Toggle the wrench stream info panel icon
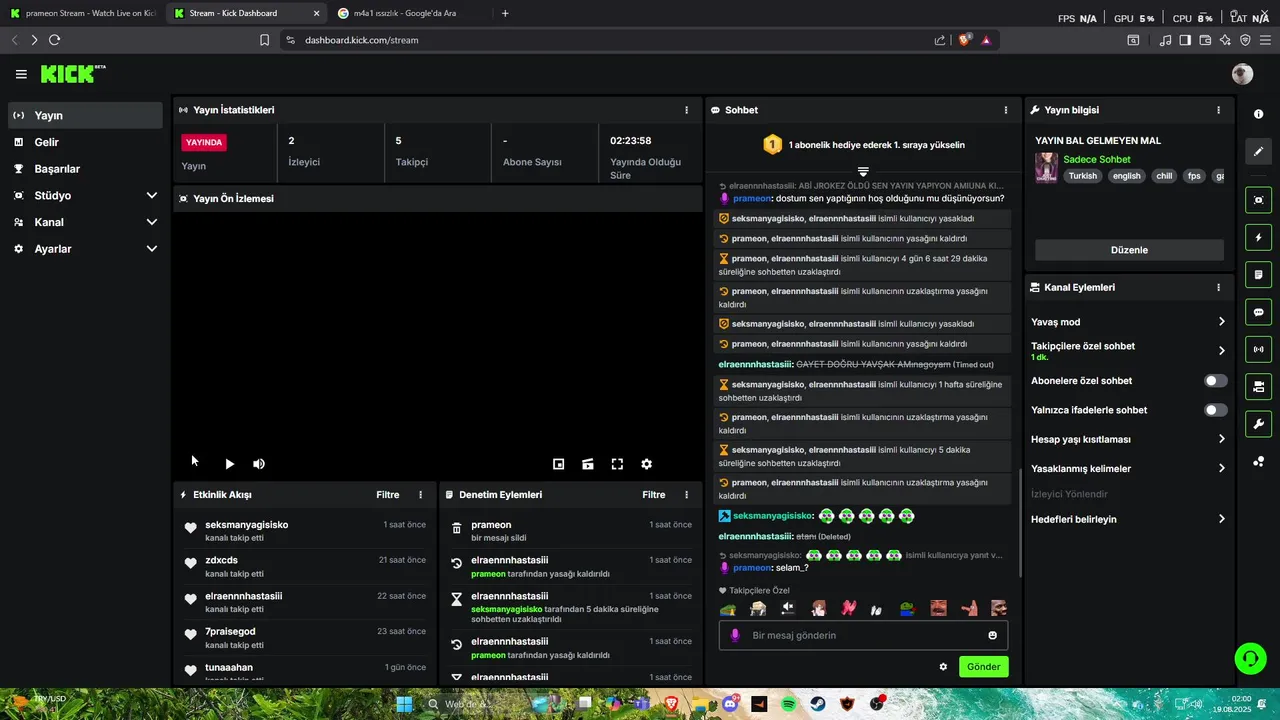 (1258, 423)
